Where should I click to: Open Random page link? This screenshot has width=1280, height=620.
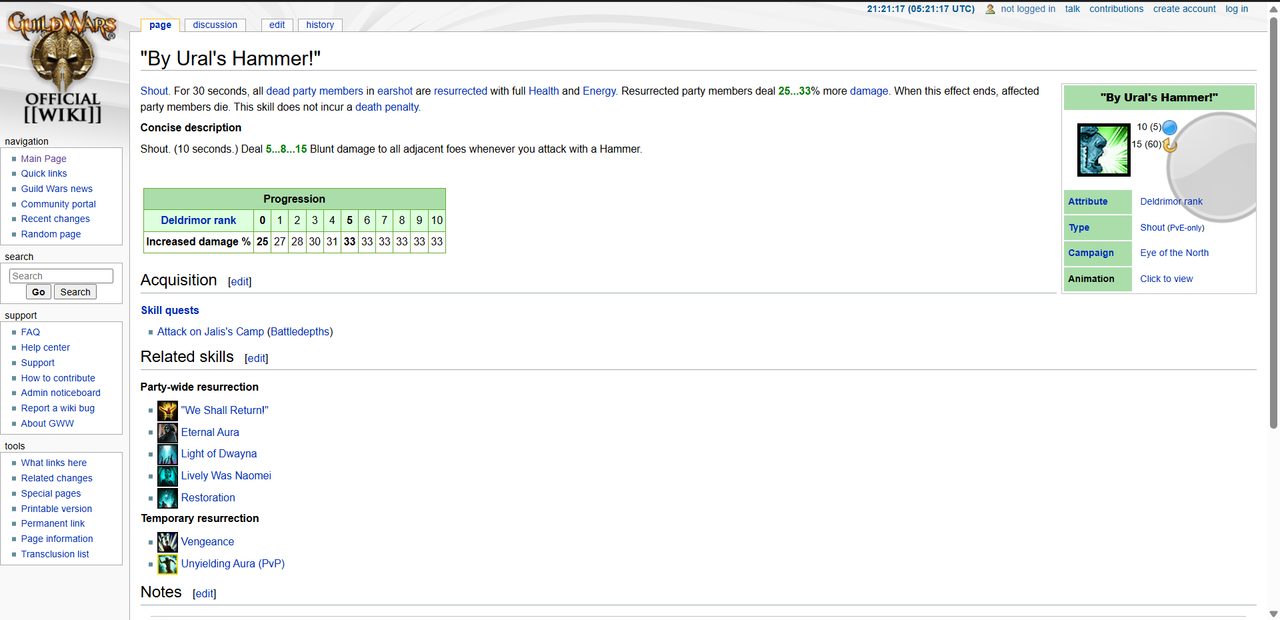(51, 234)
